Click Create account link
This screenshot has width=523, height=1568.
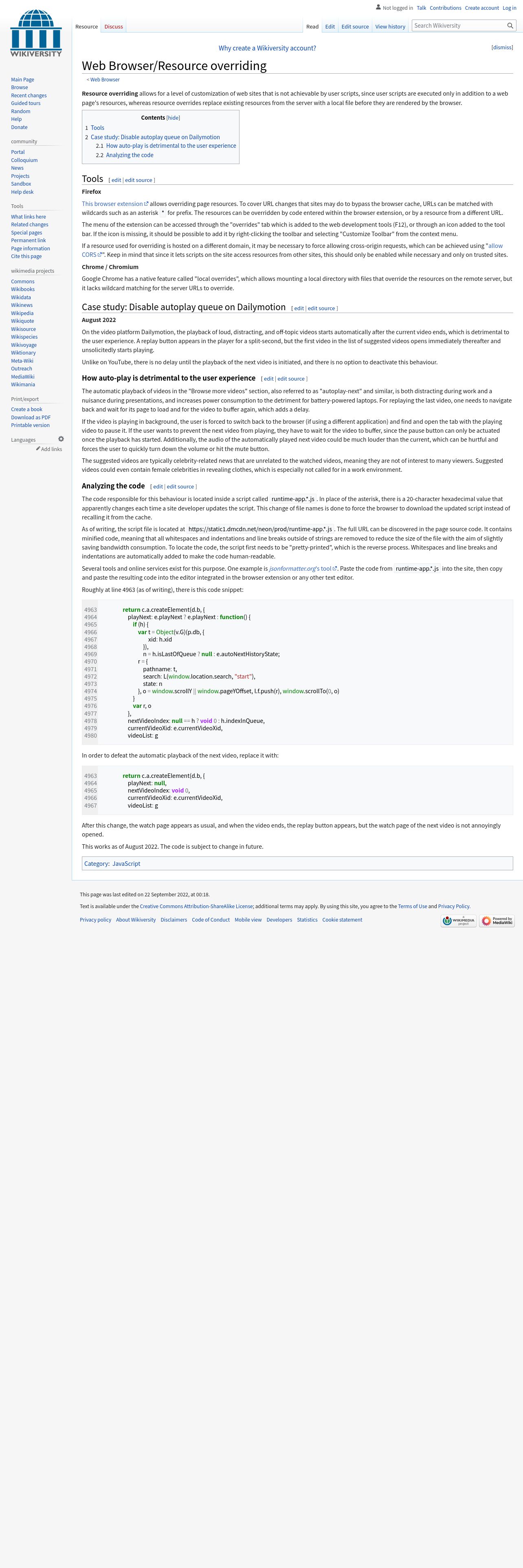click(481, 8)
